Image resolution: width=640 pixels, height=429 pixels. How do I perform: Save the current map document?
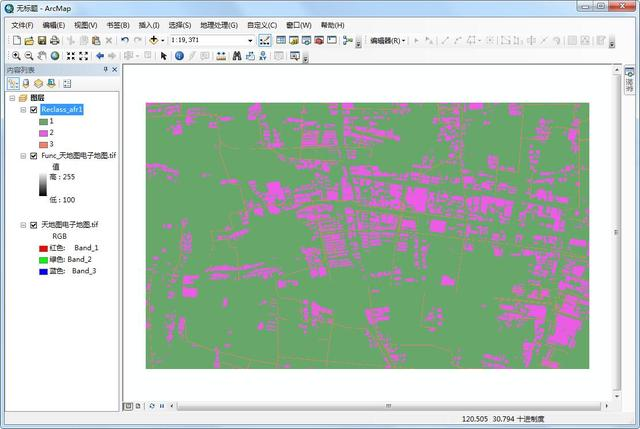coord(42,40)
